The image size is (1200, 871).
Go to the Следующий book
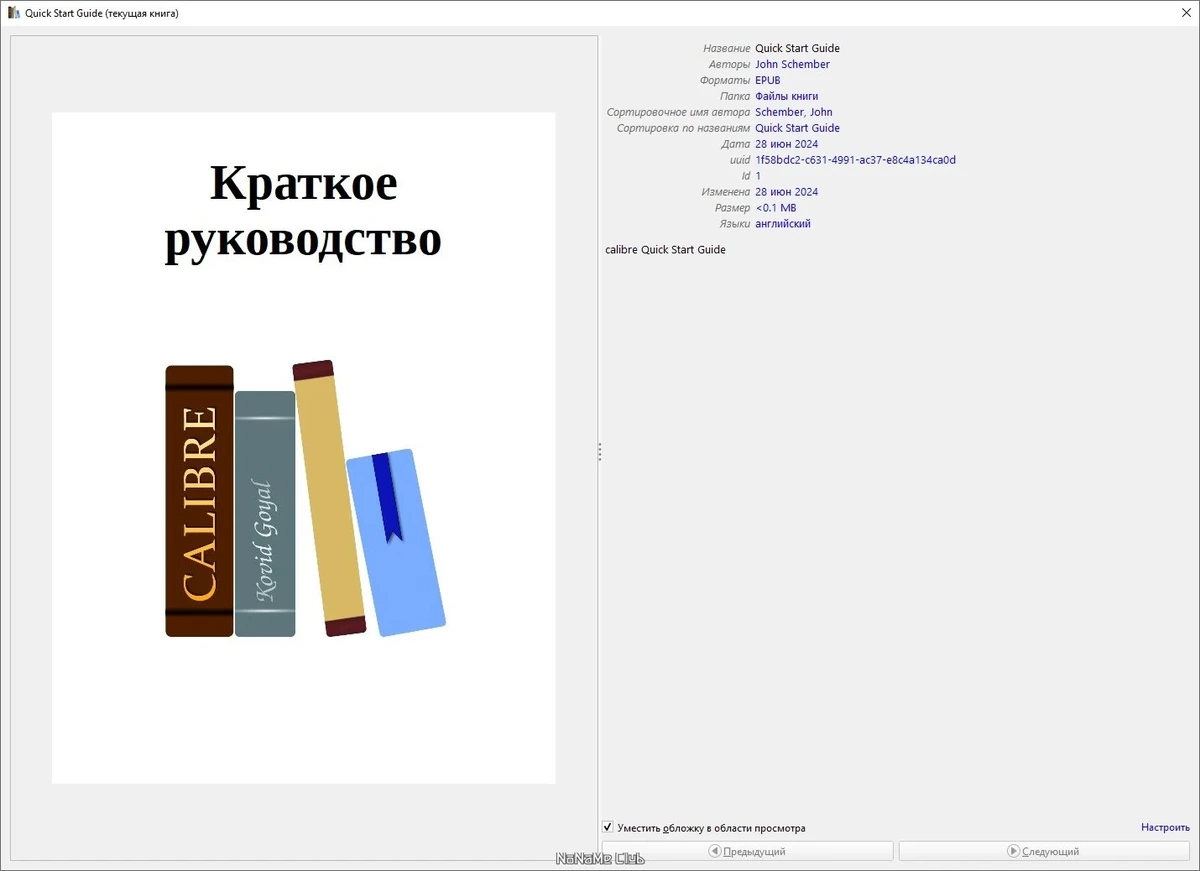click(1044, 851)
